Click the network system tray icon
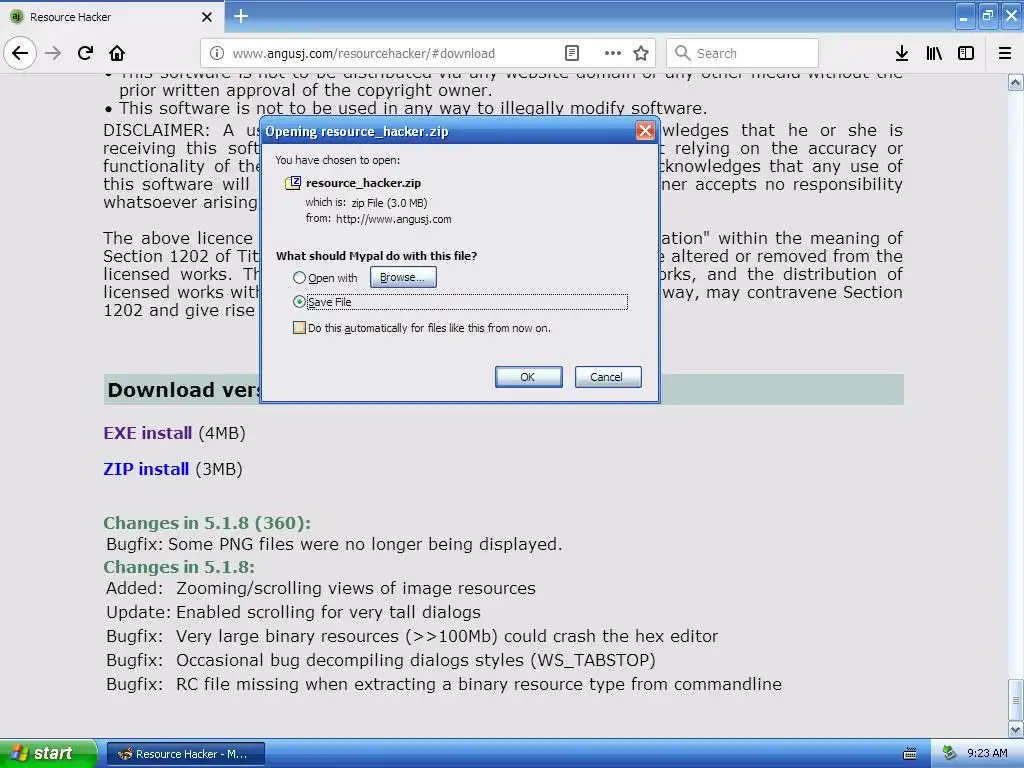 [x=950, y=753]
